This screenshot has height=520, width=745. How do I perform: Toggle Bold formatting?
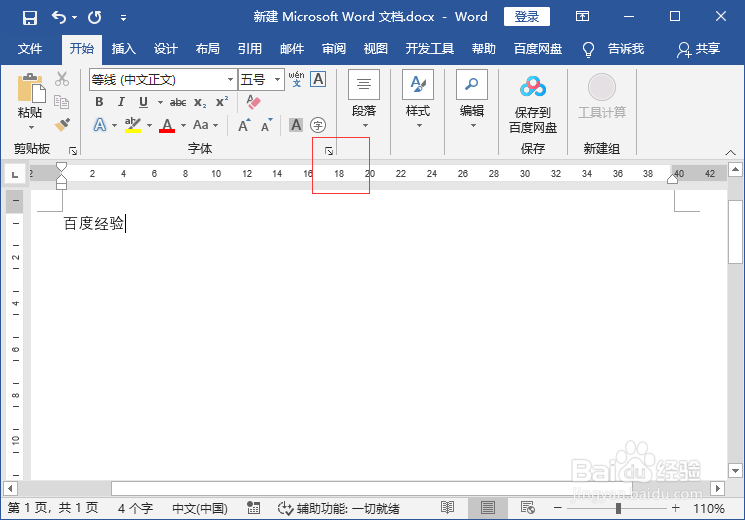click(99, 102)
